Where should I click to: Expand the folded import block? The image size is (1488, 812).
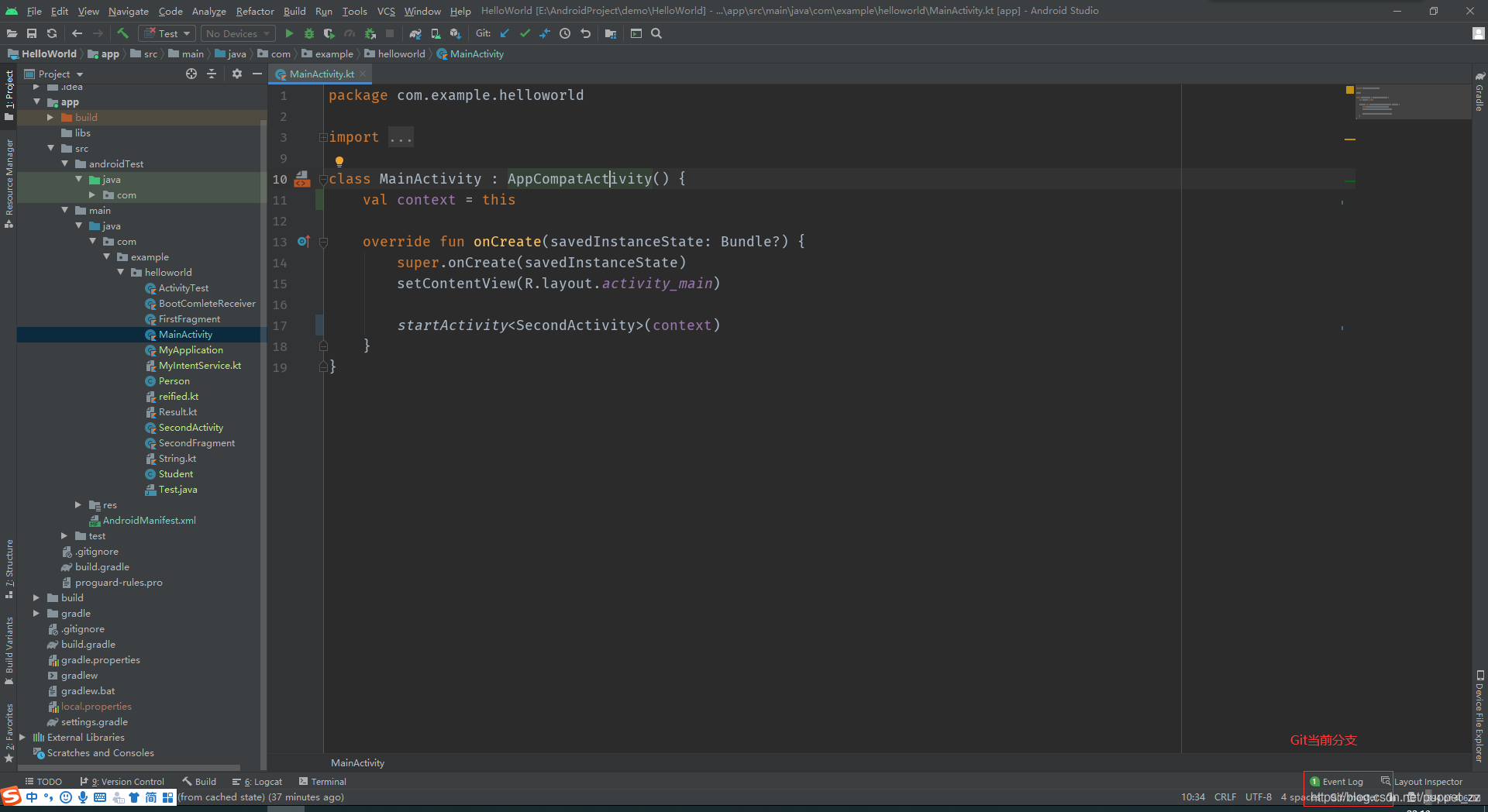pyautogui.click(x=323, y=137)
